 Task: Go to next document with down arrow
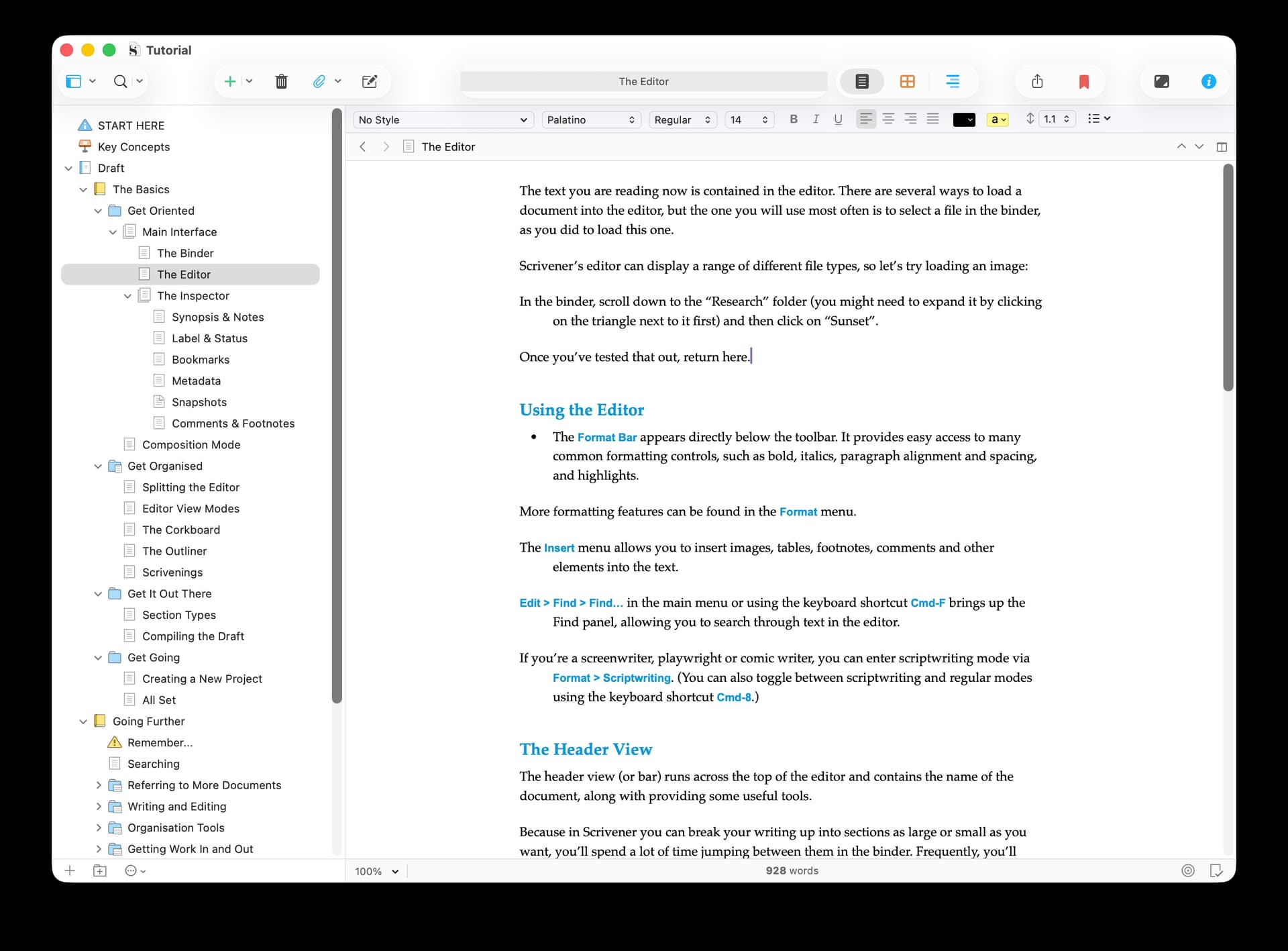(x=1199, y=146)
